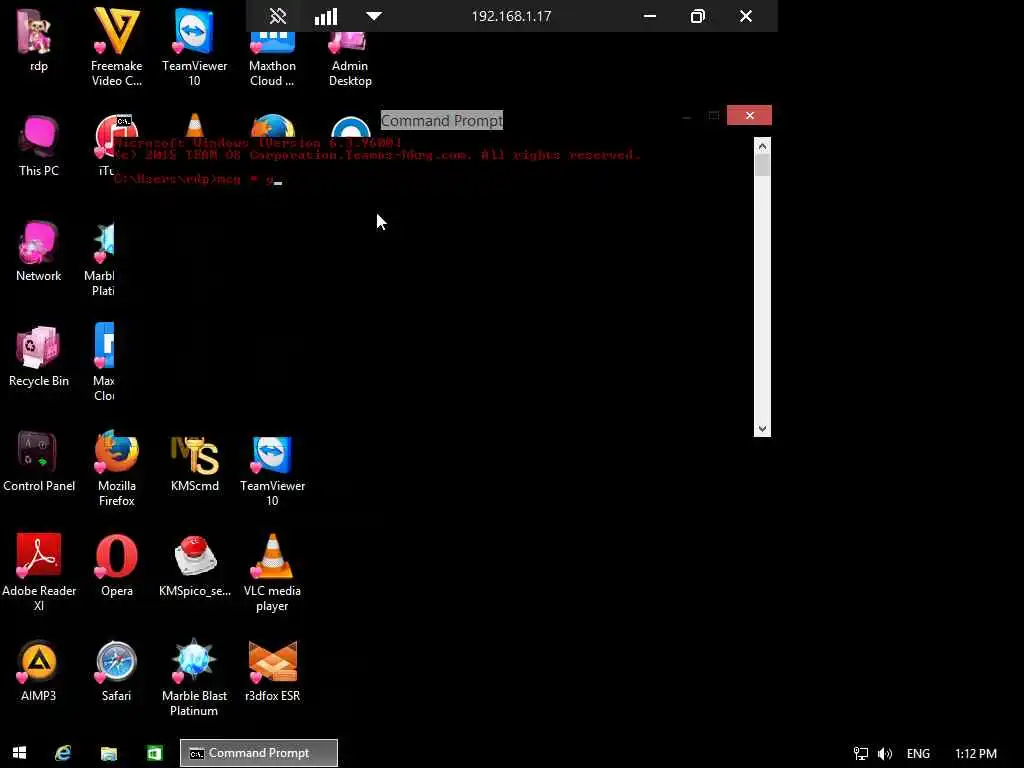Click the Command Prompt taskbar button
Screen dimensions: 1024x768
pyautogui.click(x=259, y=753)
